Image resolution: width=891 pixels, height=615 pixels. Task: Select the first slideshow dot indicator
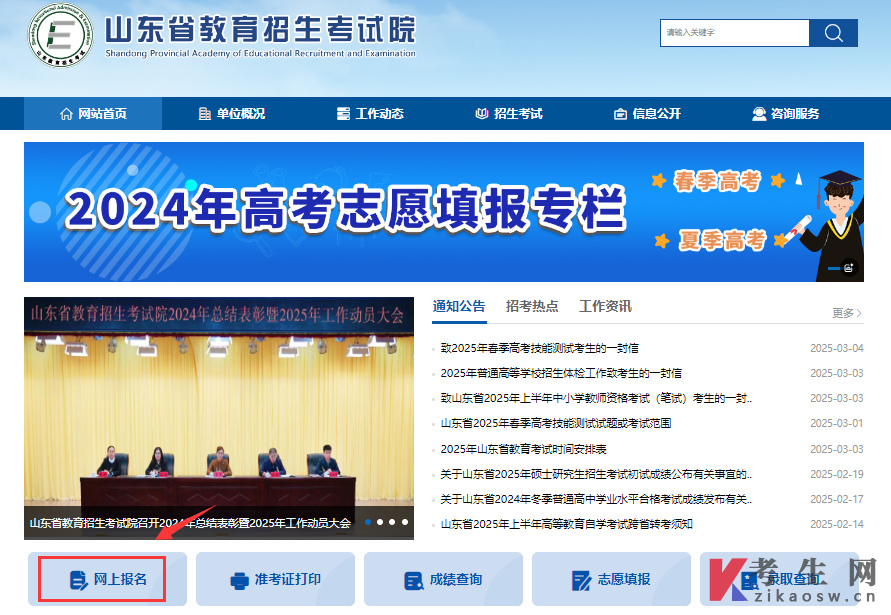tap(368, 522)
